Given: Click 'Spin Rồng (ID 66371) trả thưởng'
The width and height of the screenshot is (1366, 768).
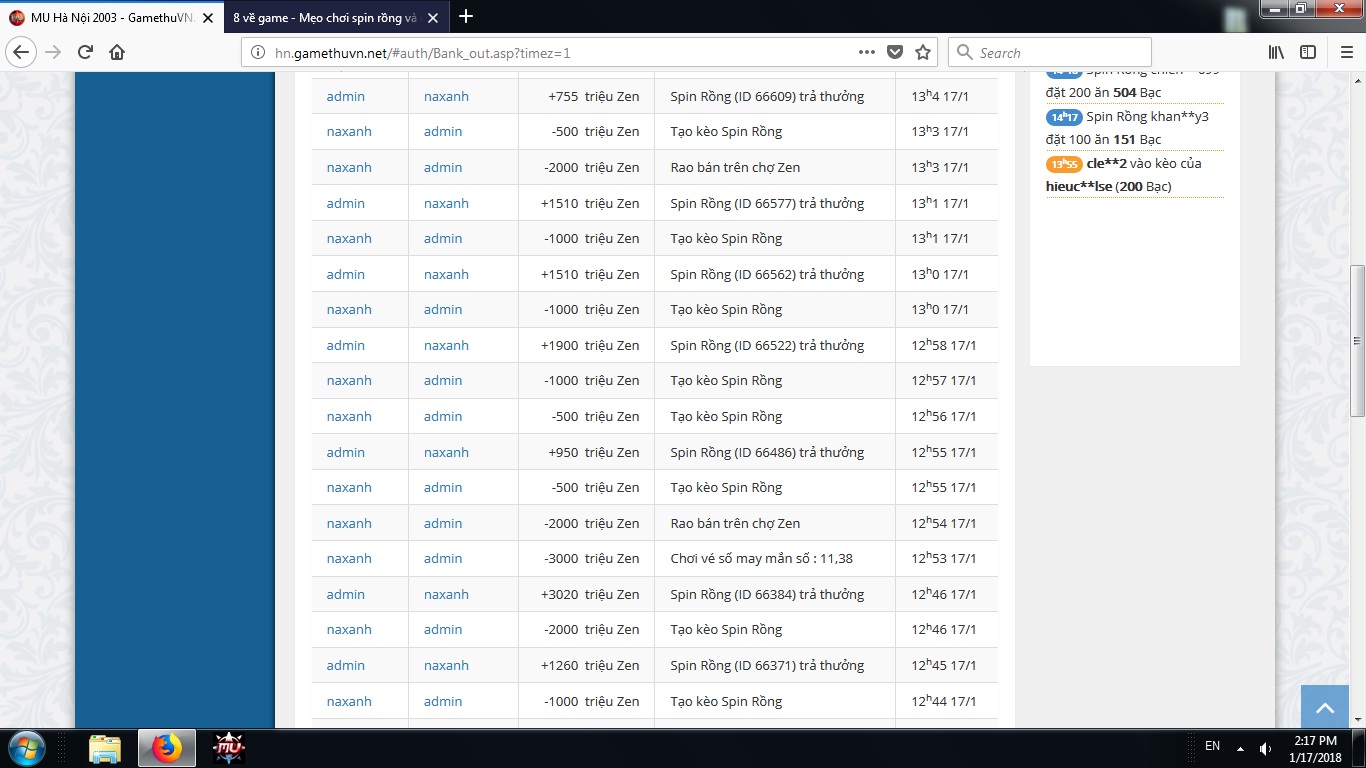Looking at the screenshot, I should 767,665.
